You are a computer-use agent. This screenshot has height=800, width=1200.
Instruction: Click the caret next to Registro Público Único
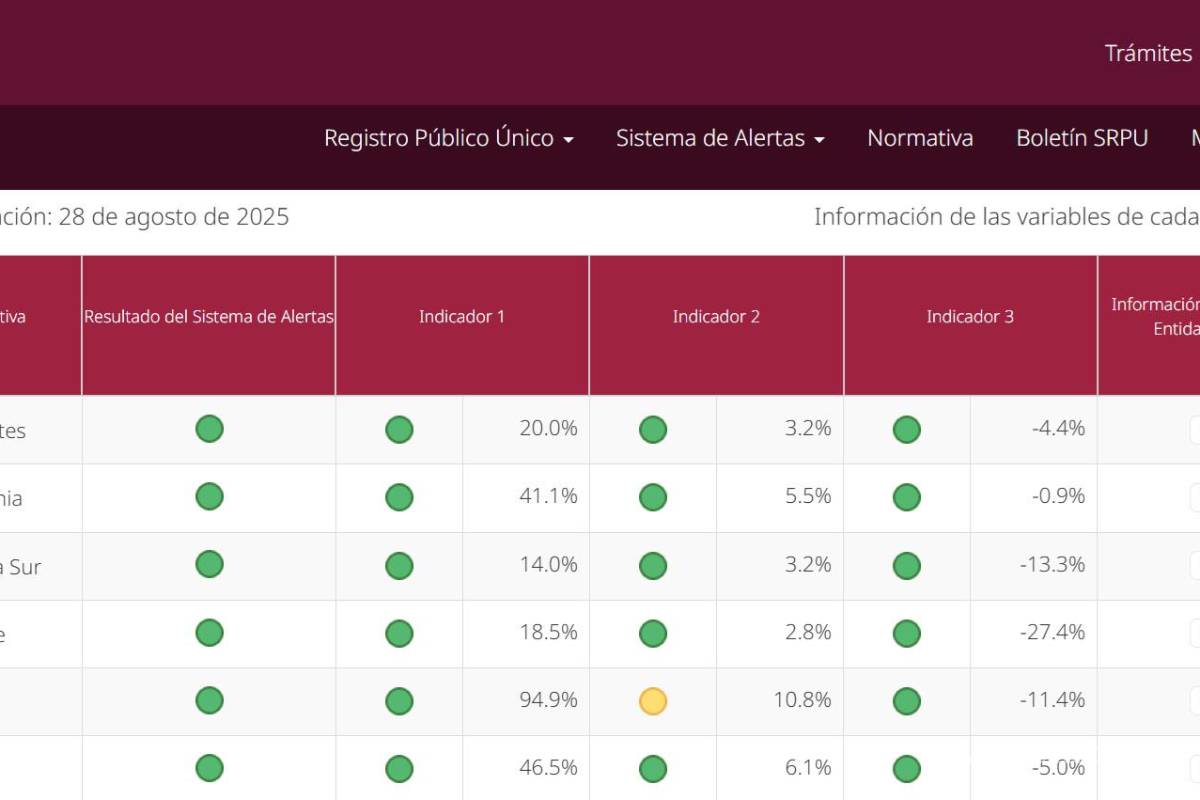[x=570, y=140]
